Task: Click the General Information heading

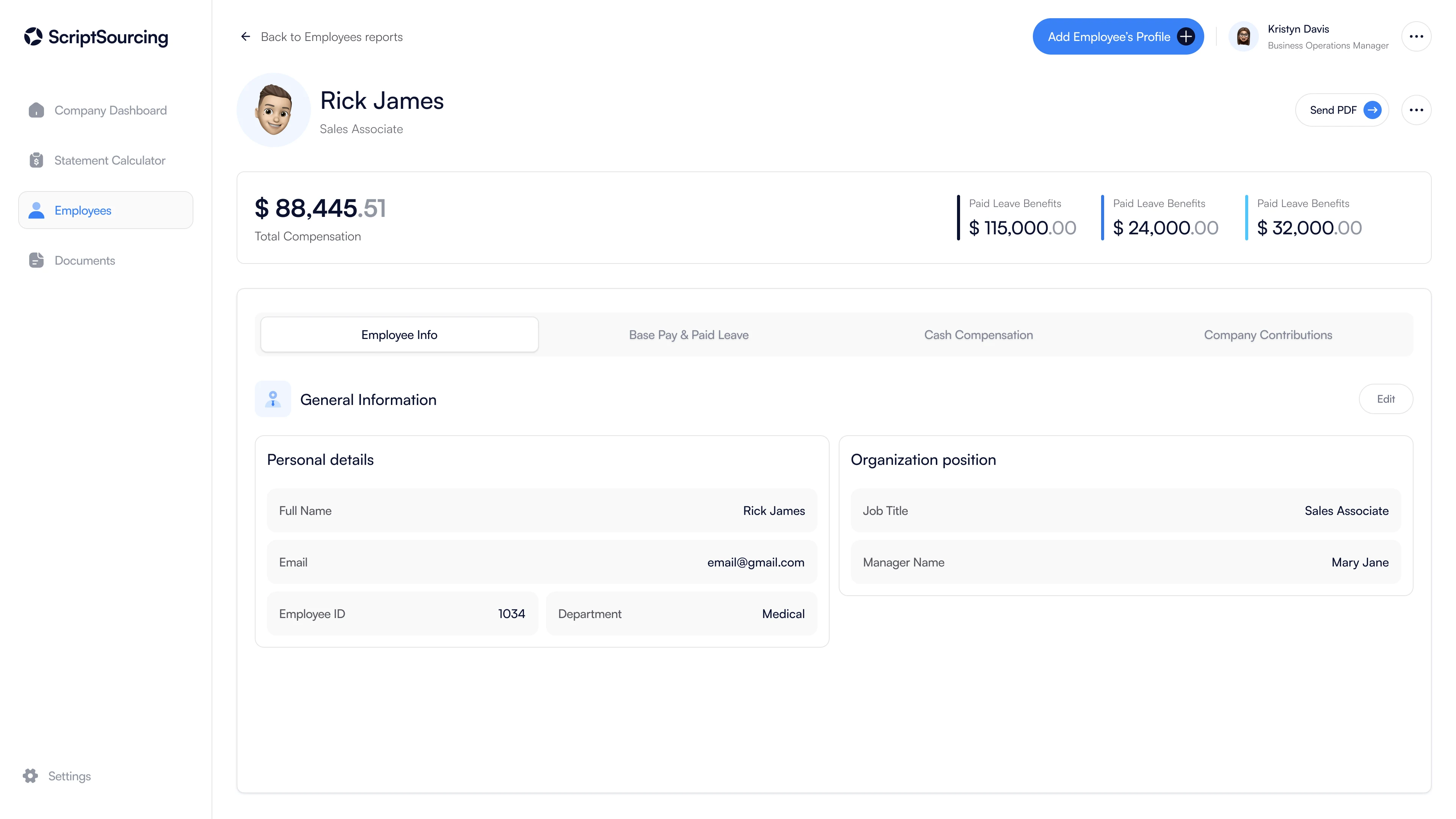Action: [x=368, y=400]
